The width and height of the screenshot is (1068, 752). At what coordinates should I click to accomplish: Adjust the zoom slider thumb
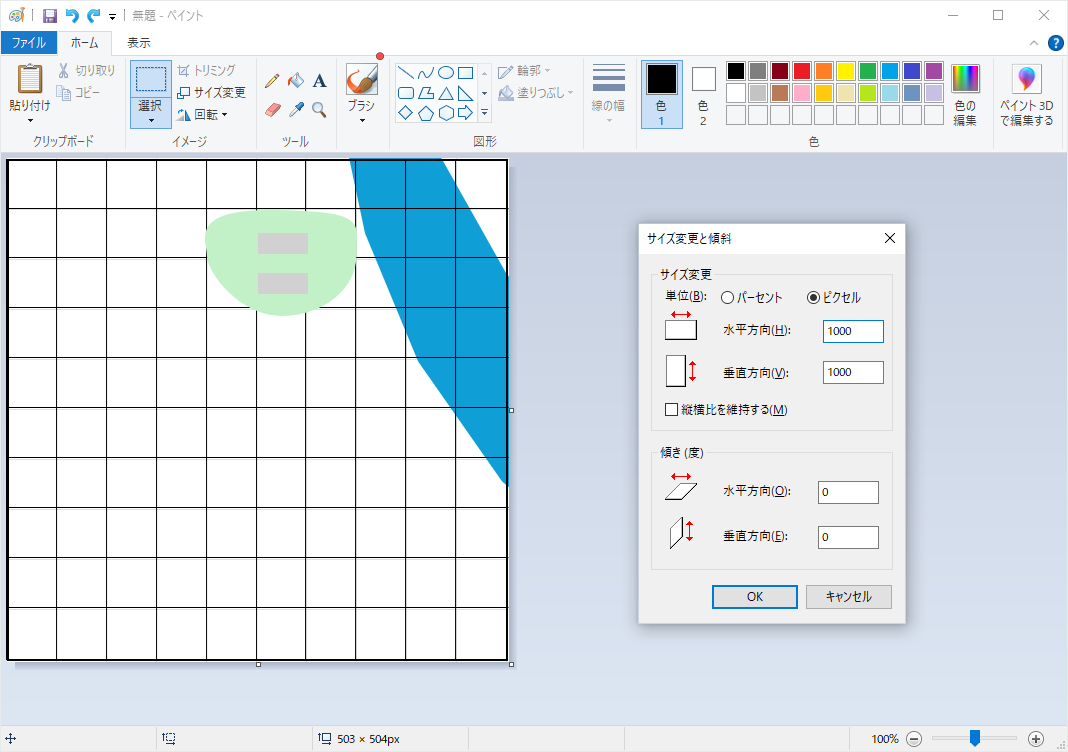click(x=975, y=738)
